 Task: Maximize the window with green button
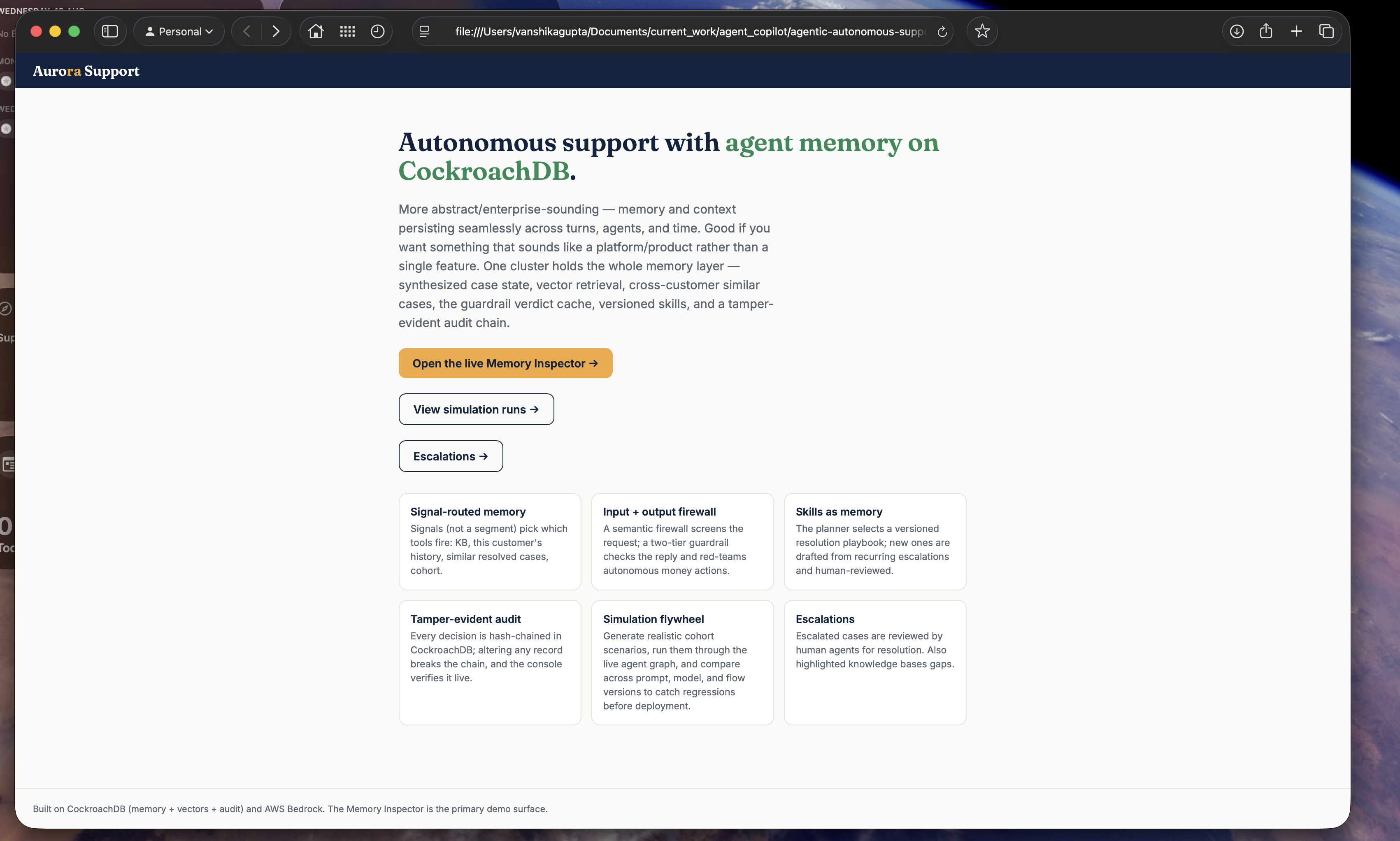click(74, 32)
